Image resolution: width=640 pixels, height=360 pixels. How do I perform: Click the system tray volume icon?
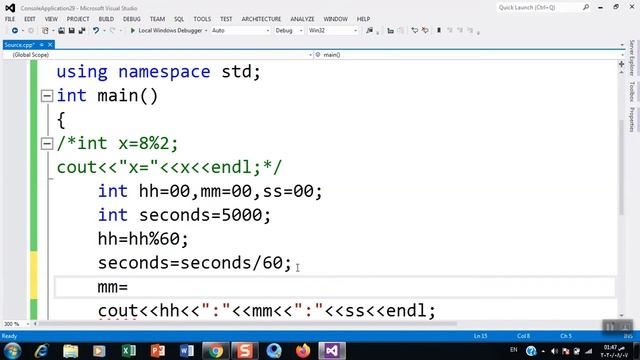point(554,351)
